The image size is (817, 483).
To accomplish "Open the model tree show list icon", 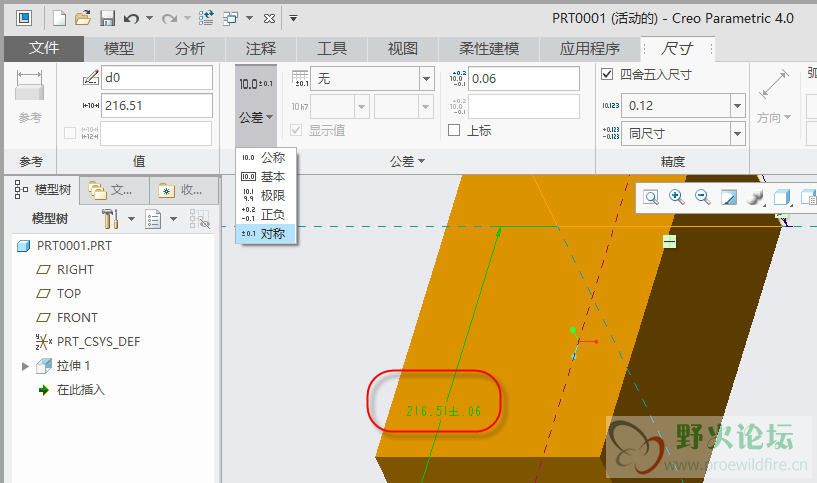I will click(153, 219).
